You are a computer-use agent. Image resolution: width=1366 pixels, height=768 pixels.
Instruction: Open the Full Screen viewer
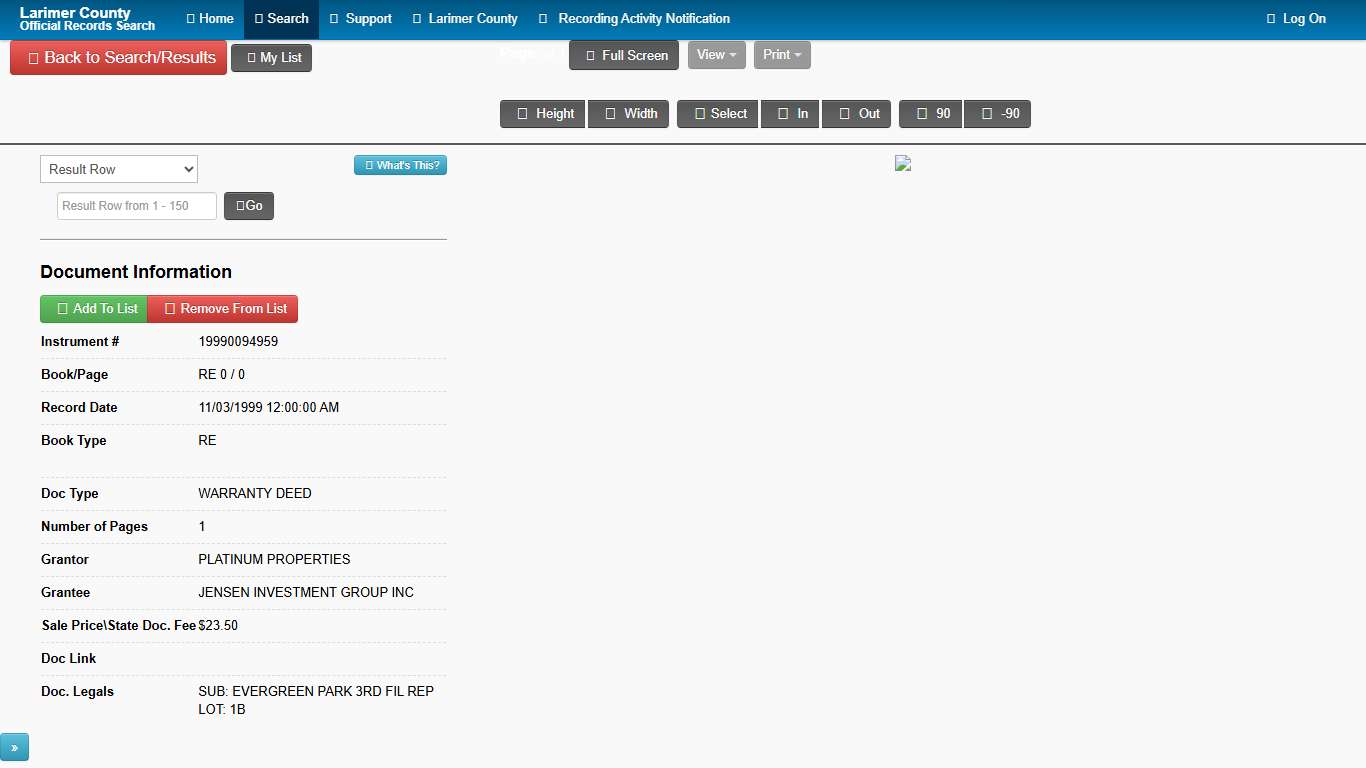click(x=624, y=55)
